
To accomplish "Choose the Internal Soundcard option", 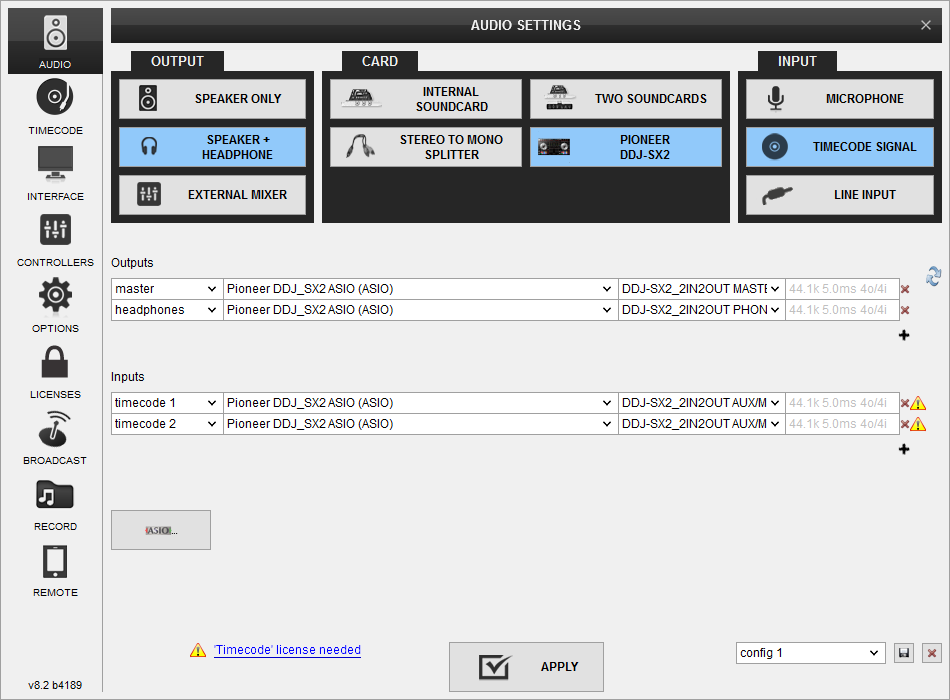I will pyautogui.click(x=426, y=99).
